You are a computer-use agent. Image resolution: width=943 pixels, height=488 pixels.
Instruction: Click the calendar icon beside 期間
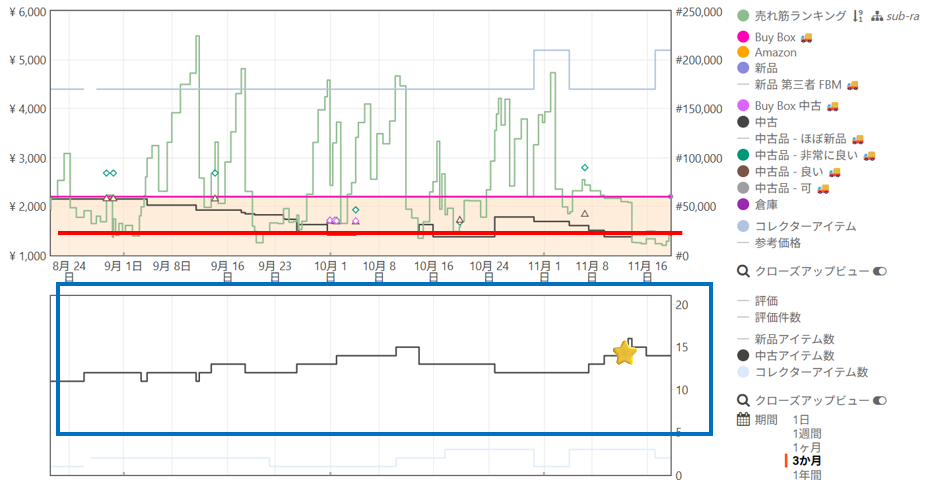tap(743, 419)
